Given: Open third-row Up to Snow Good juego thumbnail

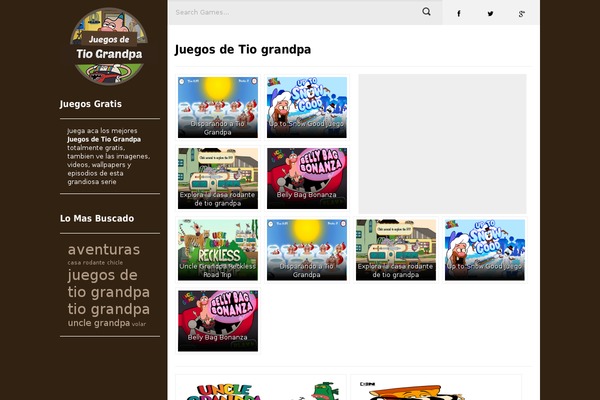Looking at the screenshot, I should 485,250.
